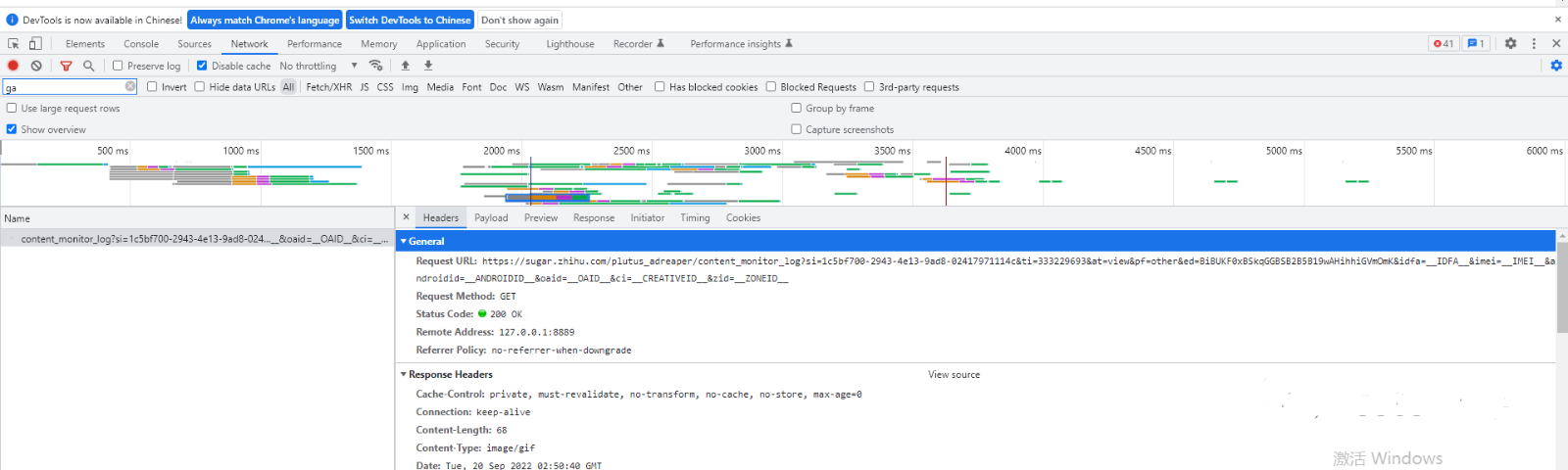Uncheck the Disable cache checkbox
Viewport: 1568px width, 470px height.
point(202,66)
